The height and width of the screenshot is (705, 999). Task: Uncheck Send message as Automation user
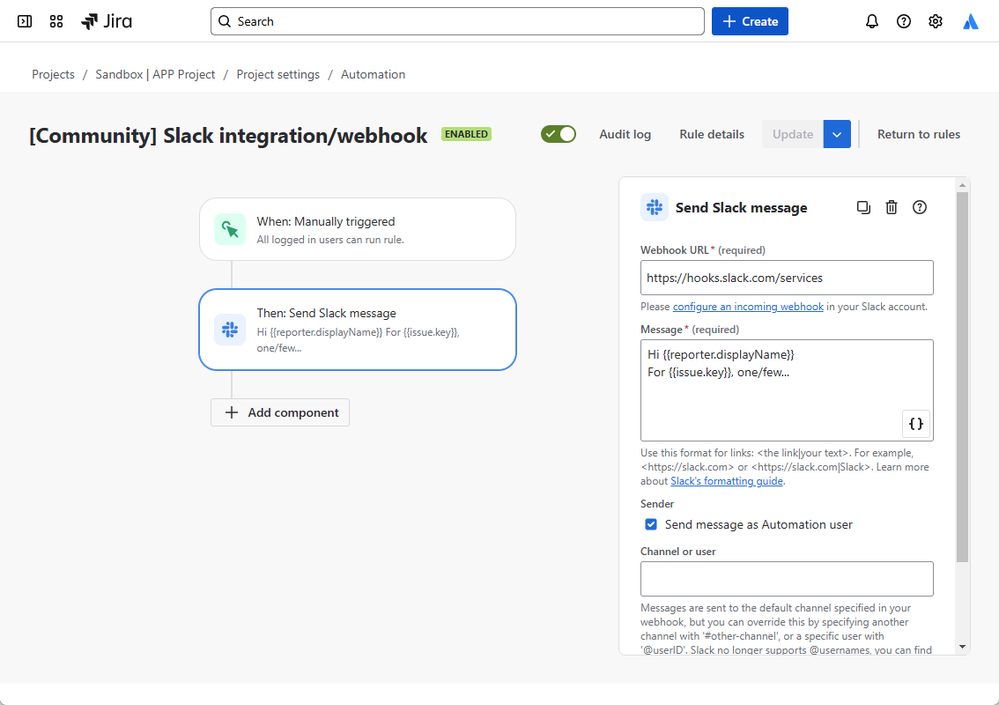pos(649,524)
